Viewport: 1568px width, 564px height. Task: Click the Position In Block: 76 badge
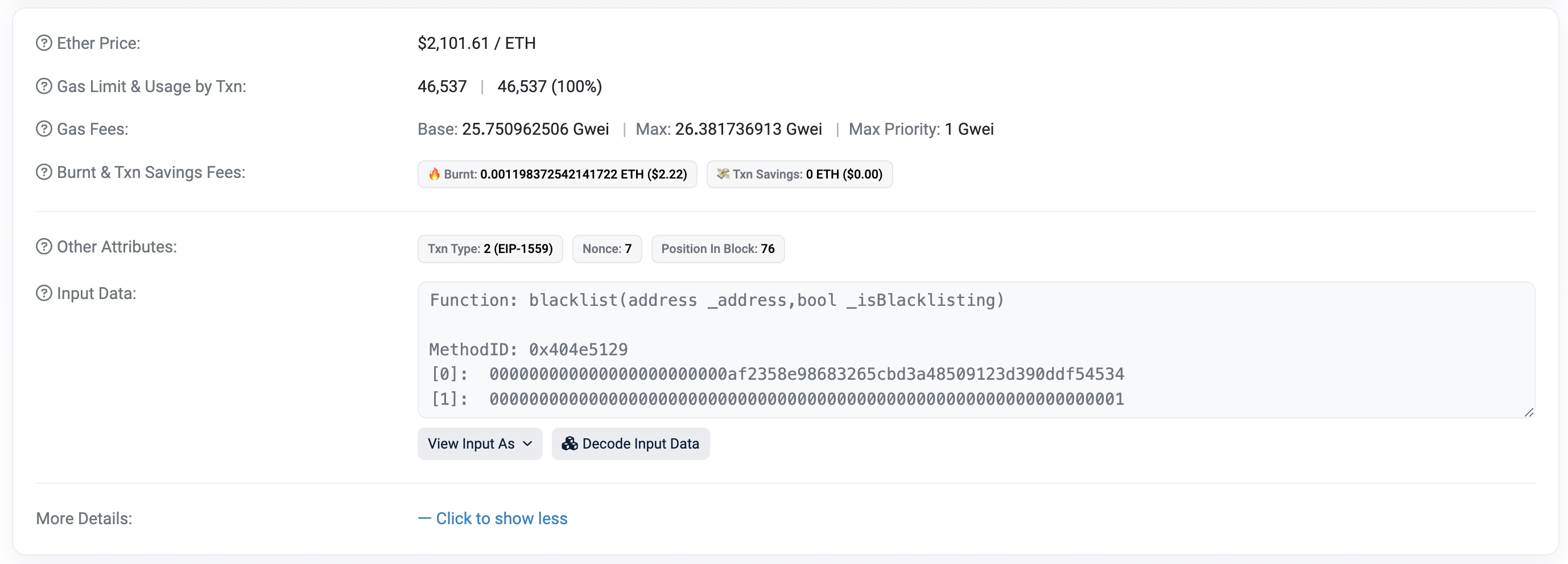point(717,249)
